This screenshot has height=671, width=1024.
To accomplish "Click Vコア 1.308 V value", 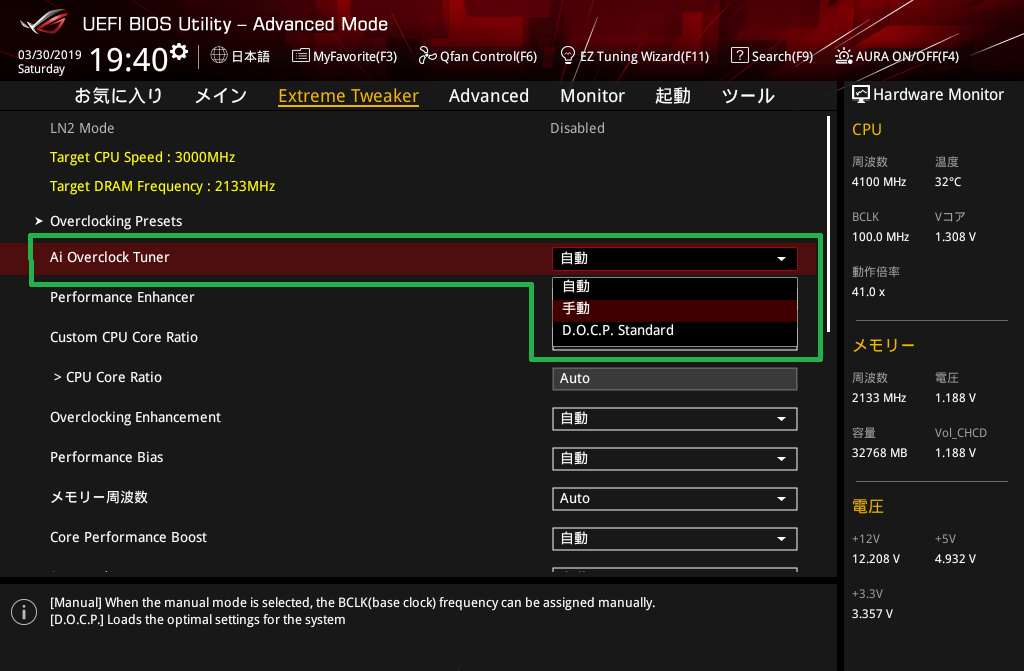I will [955, 237].
